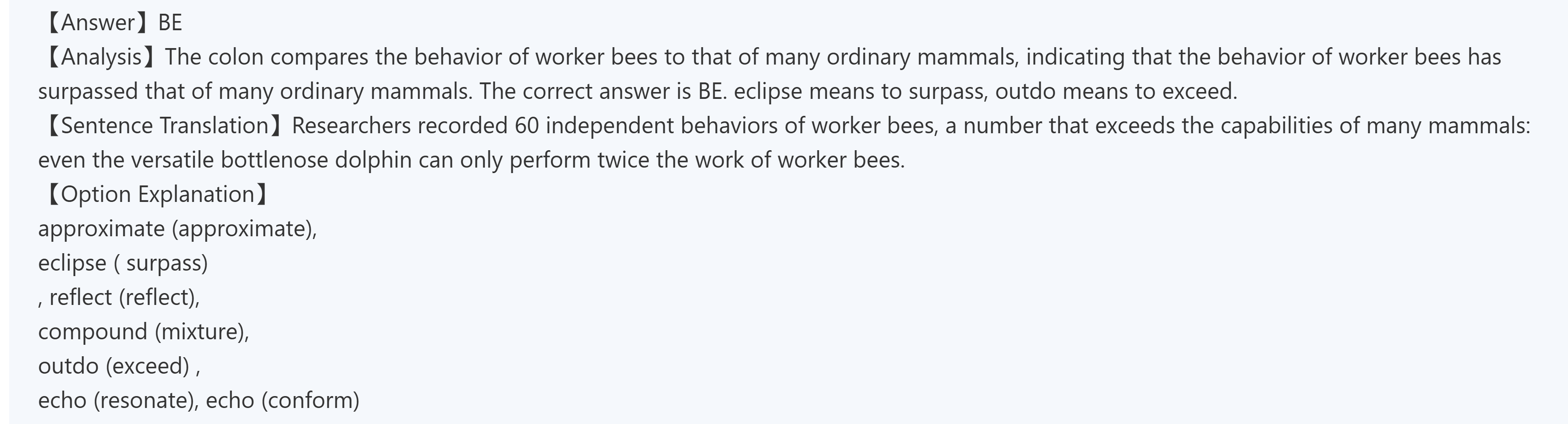Click the words 'bottlenose dolphin' in the translation
The image size is (1568, 424).
(x=316, y=160)
